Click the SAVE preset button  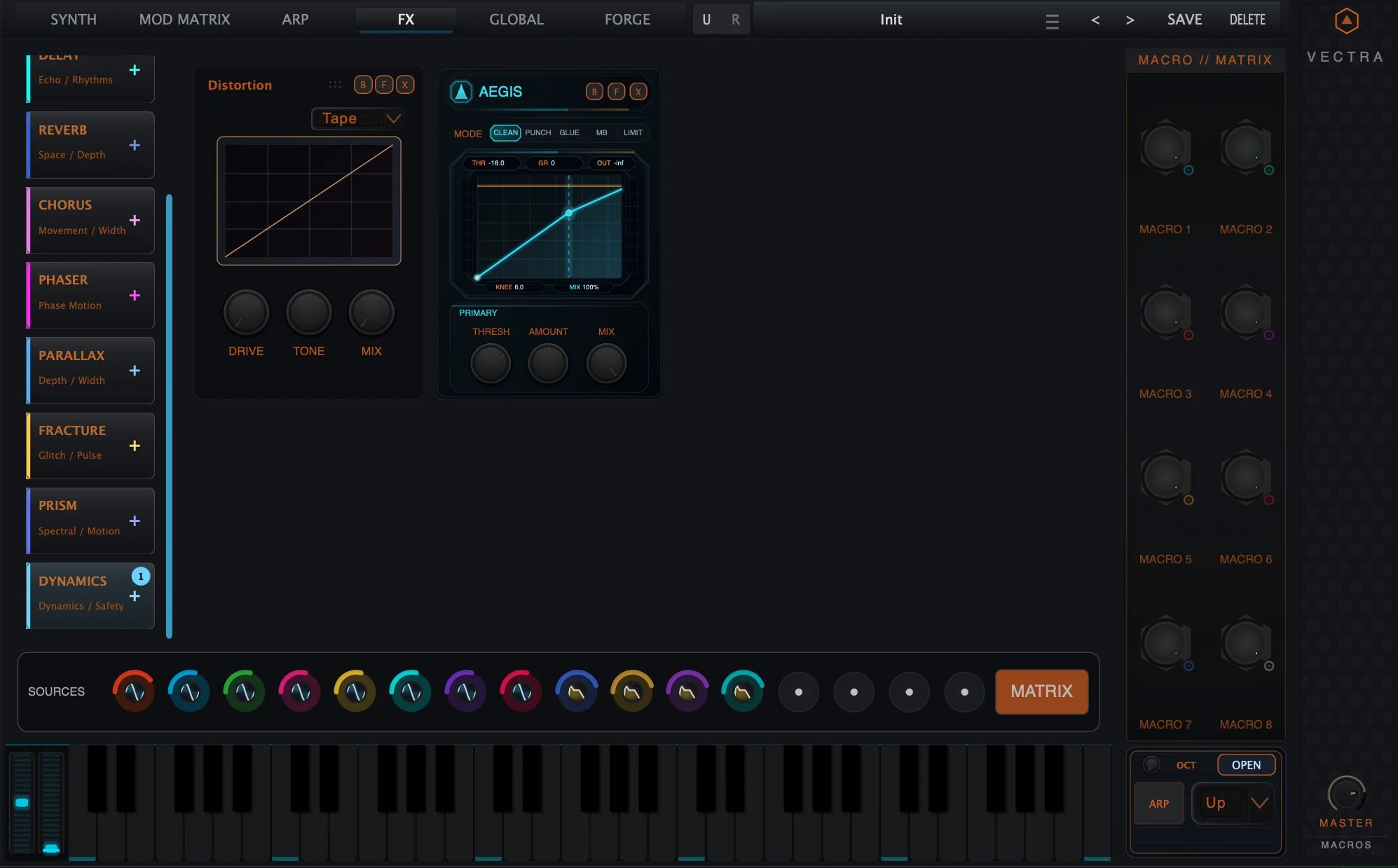pos(1184,20)
